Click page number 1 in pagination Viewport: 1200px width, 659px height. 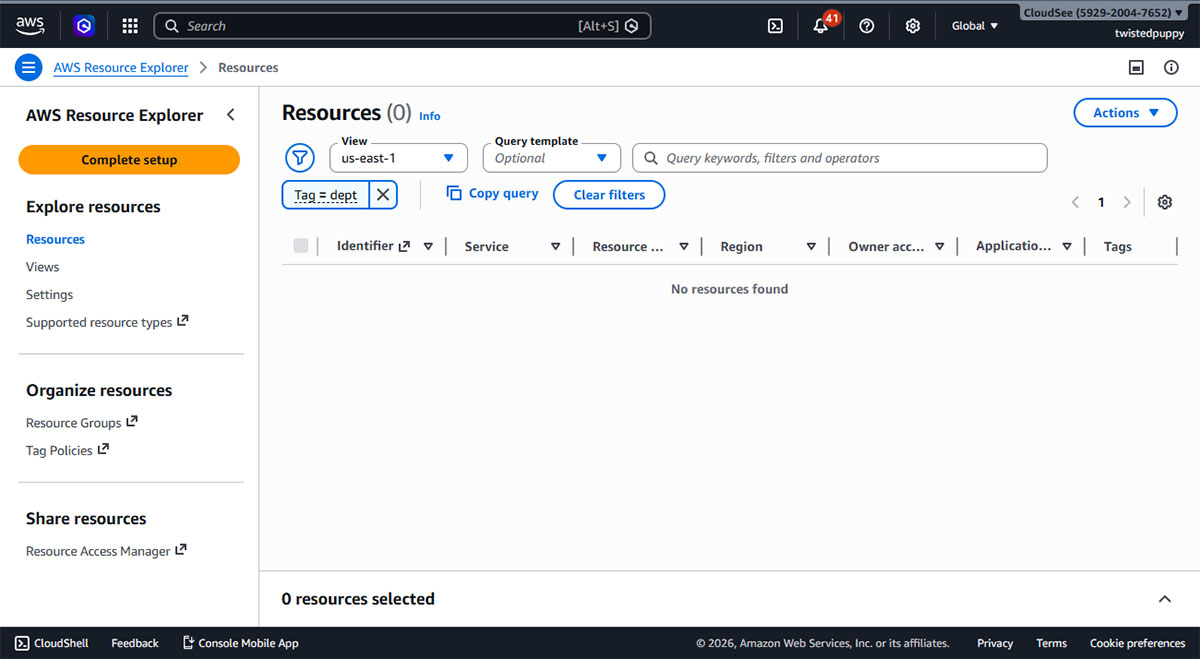(x=1101, y=202)
